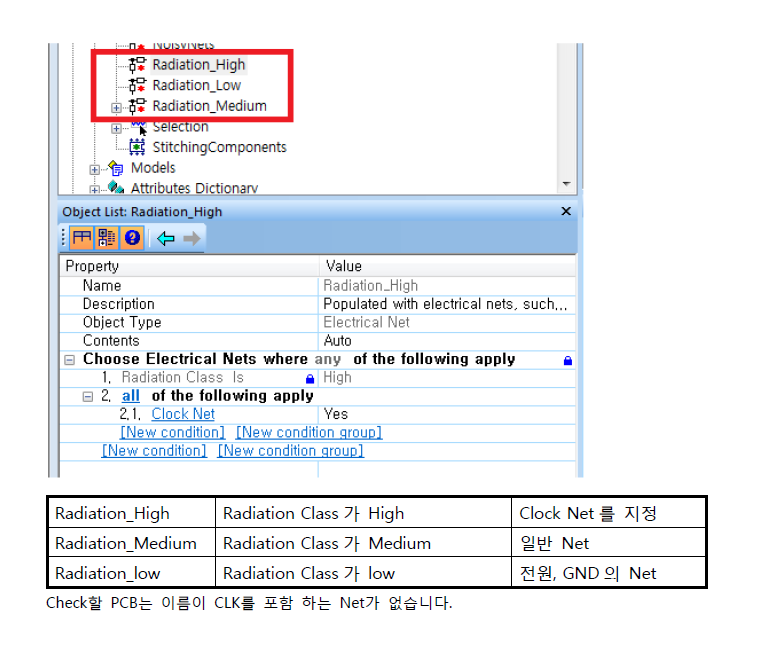Open the Clock Net condition link
This screenshot has height=651, width=769.
pyautogui.click(x=183, y=414)
